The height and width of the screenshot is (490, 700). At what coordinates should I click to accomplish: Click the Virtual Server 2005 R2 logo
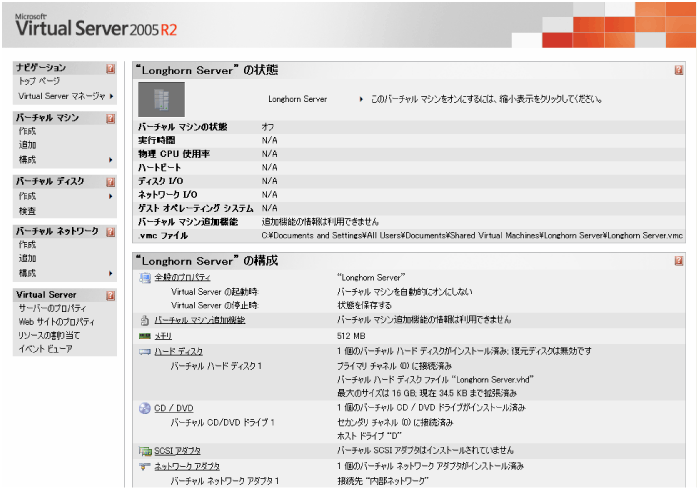point(96,26)
